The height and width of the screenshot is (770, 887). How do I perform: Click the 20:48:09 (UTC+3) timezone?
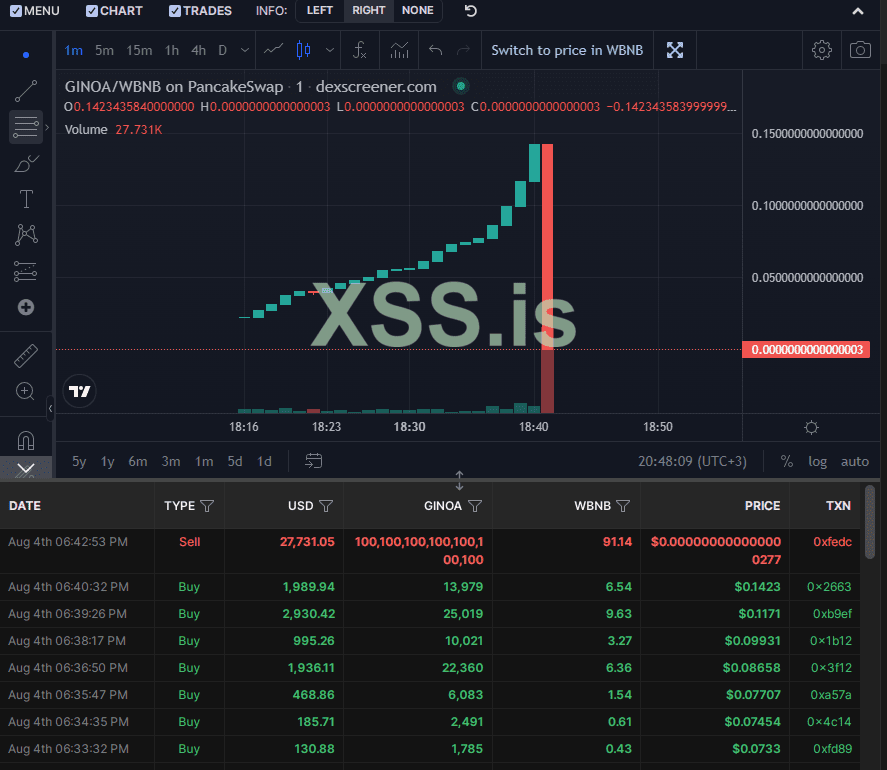click(692, 461)
